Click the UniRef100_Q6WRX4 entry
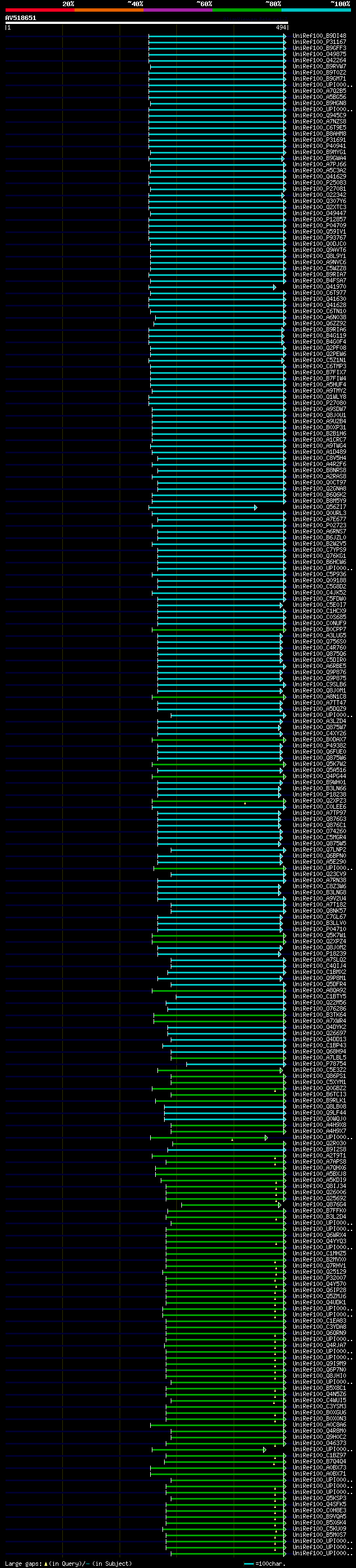 point(319,1235)
